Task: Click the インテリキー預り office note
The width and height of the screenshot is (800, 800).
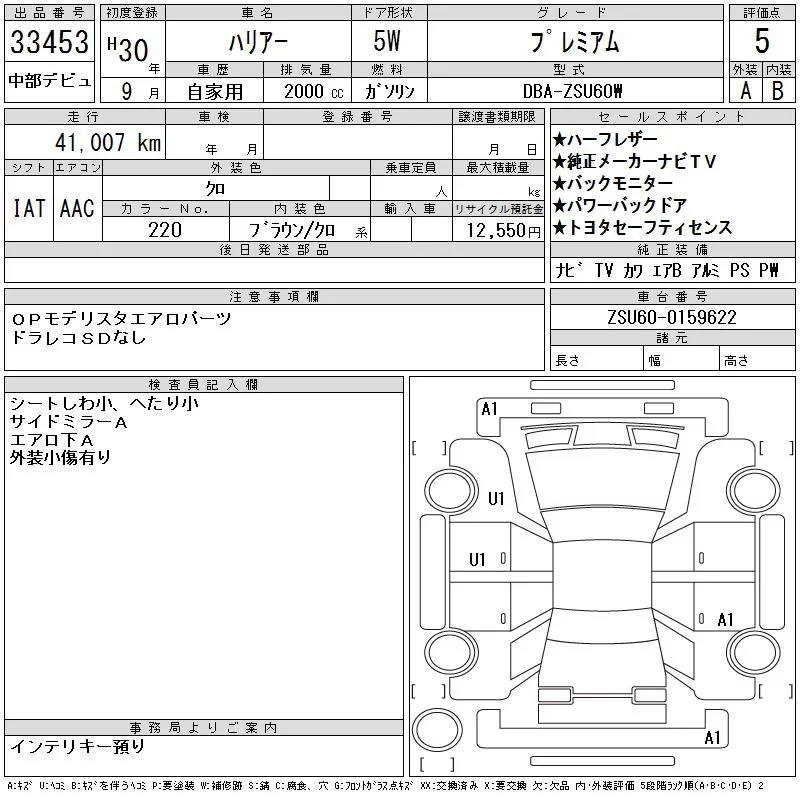Action: 78,746
